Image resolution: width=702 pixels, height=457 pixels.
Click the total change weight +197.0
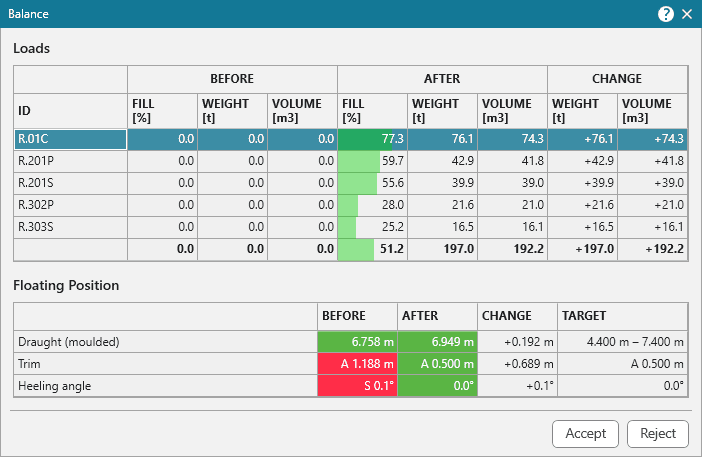click(582, 249)
